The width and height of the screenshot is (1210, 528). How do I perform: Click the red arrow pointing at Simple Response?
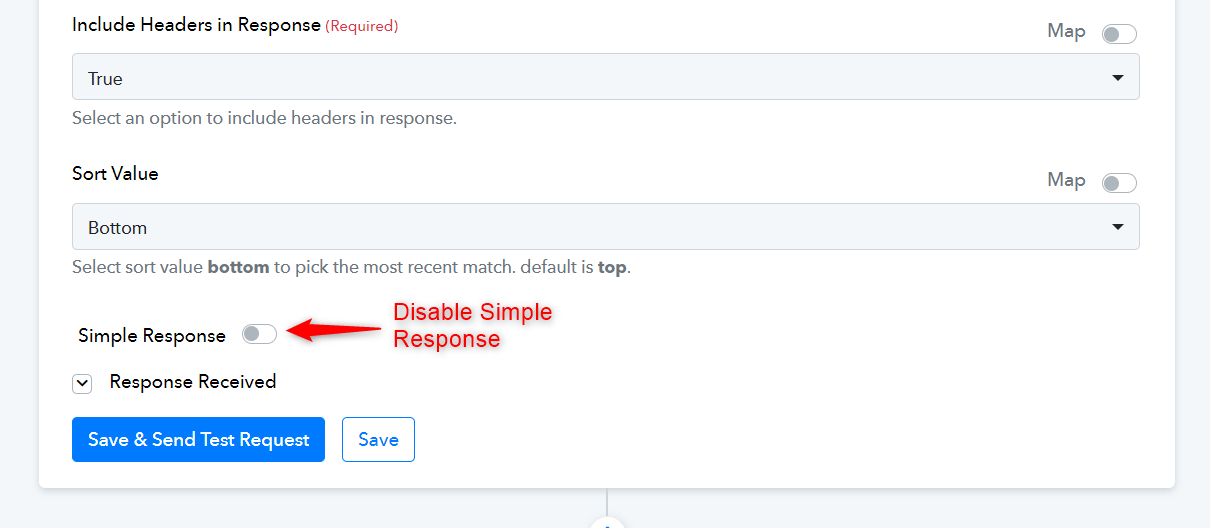[334, 329]
